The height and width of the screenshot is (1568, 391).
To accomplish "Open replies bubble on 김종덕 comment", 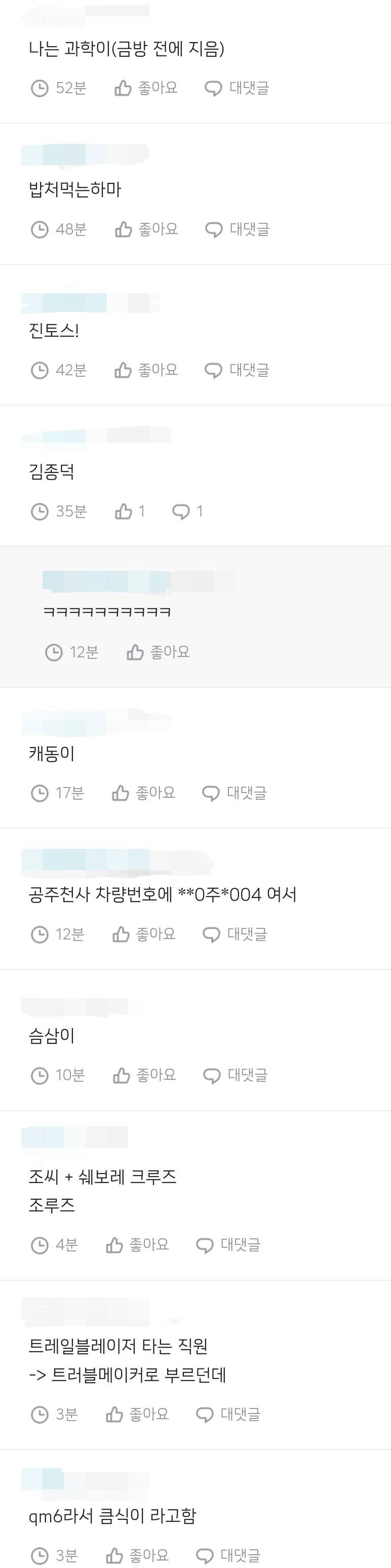I will pyautogui.click(x=187, y=512).
